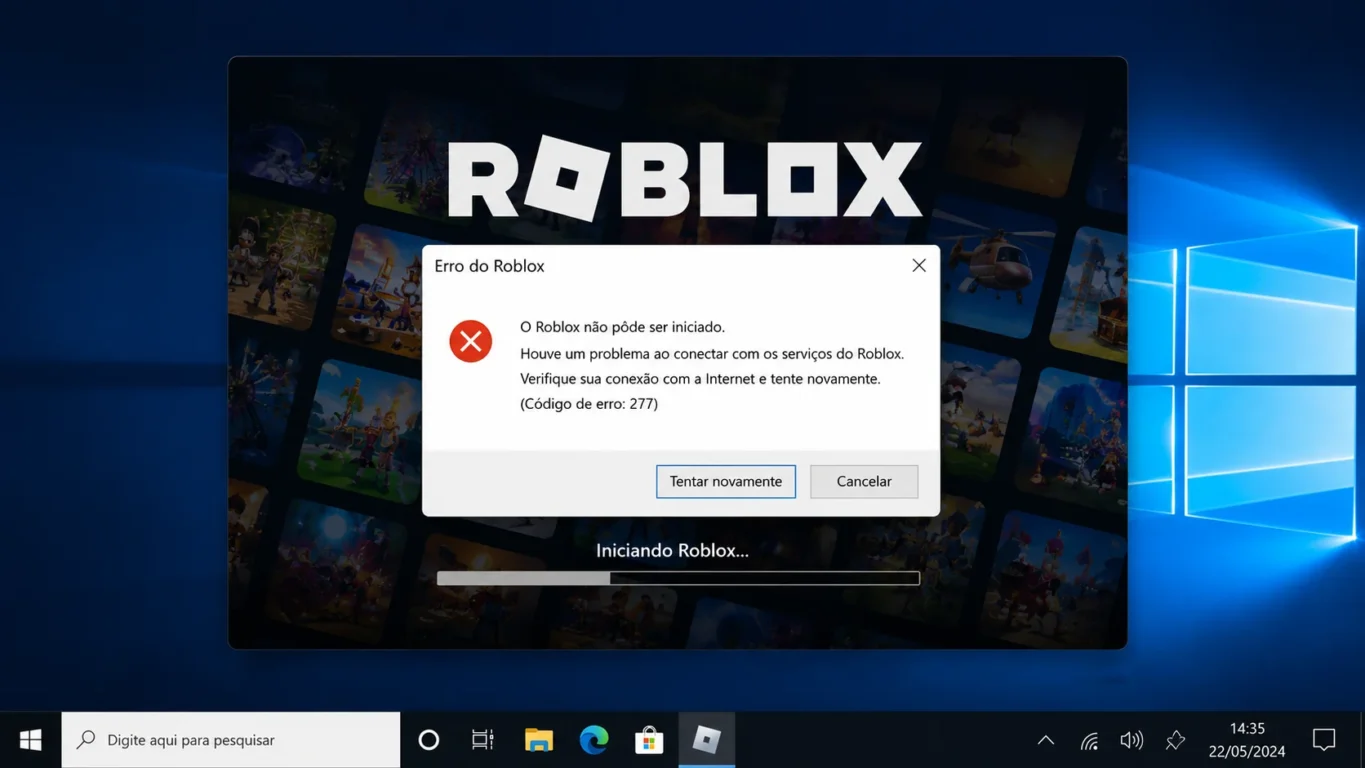Click the ROBLOX logo in launcher window
The image size is (1365, 768).
(684, 178)
